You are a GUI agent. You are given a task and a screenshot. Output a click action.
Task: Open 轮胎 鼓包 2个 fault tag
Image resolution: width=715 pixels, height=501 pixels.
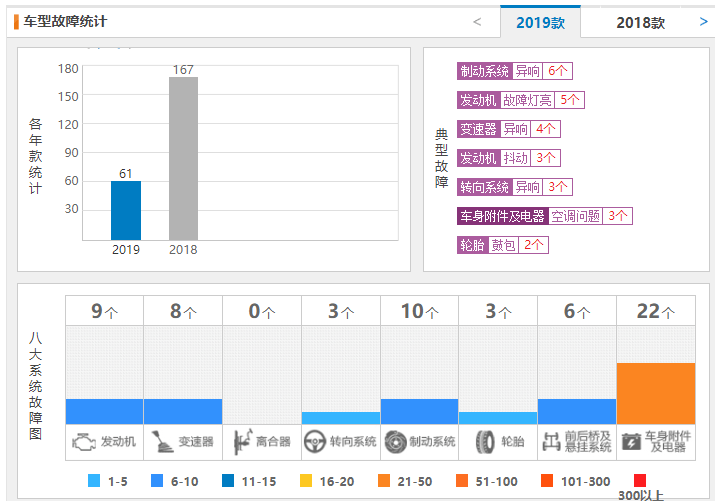(x=503, y=245)
